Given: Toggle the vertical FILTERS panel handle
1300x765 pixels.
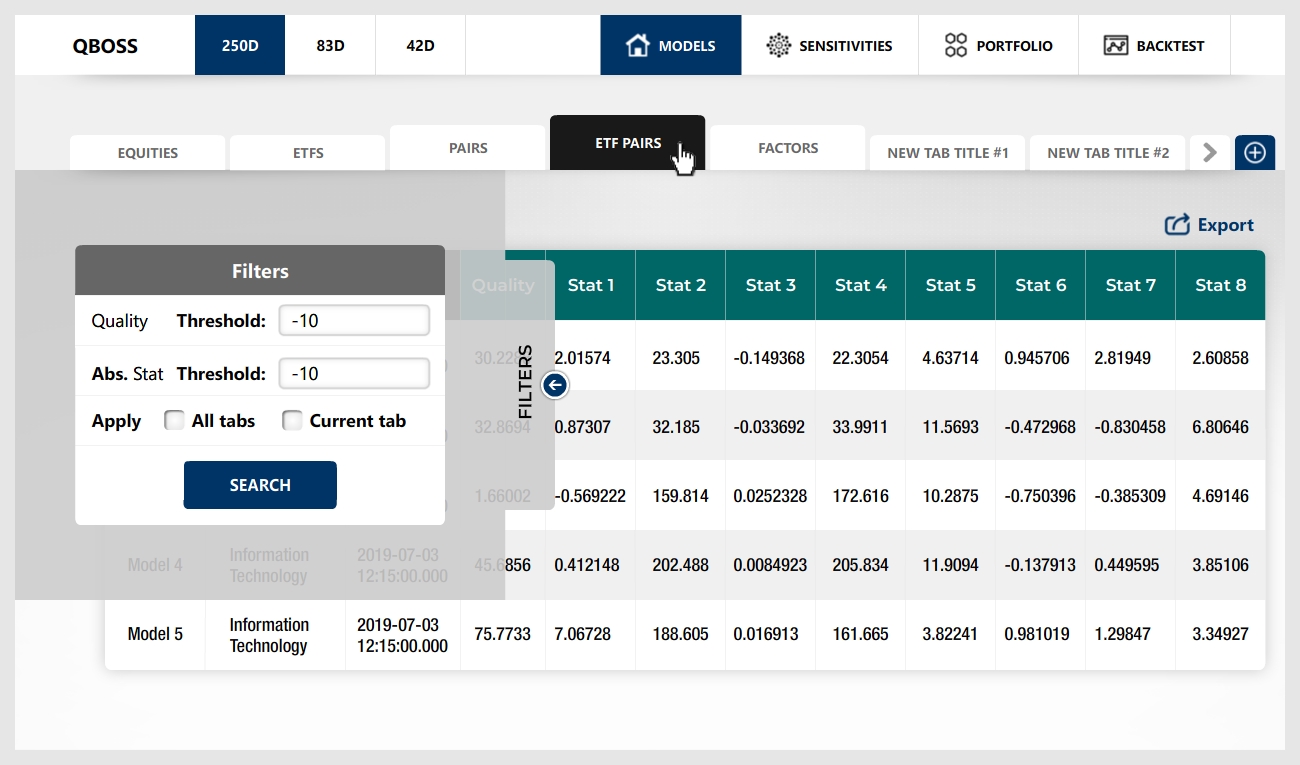Looking at the screenshot, I should tap(525, 382).
